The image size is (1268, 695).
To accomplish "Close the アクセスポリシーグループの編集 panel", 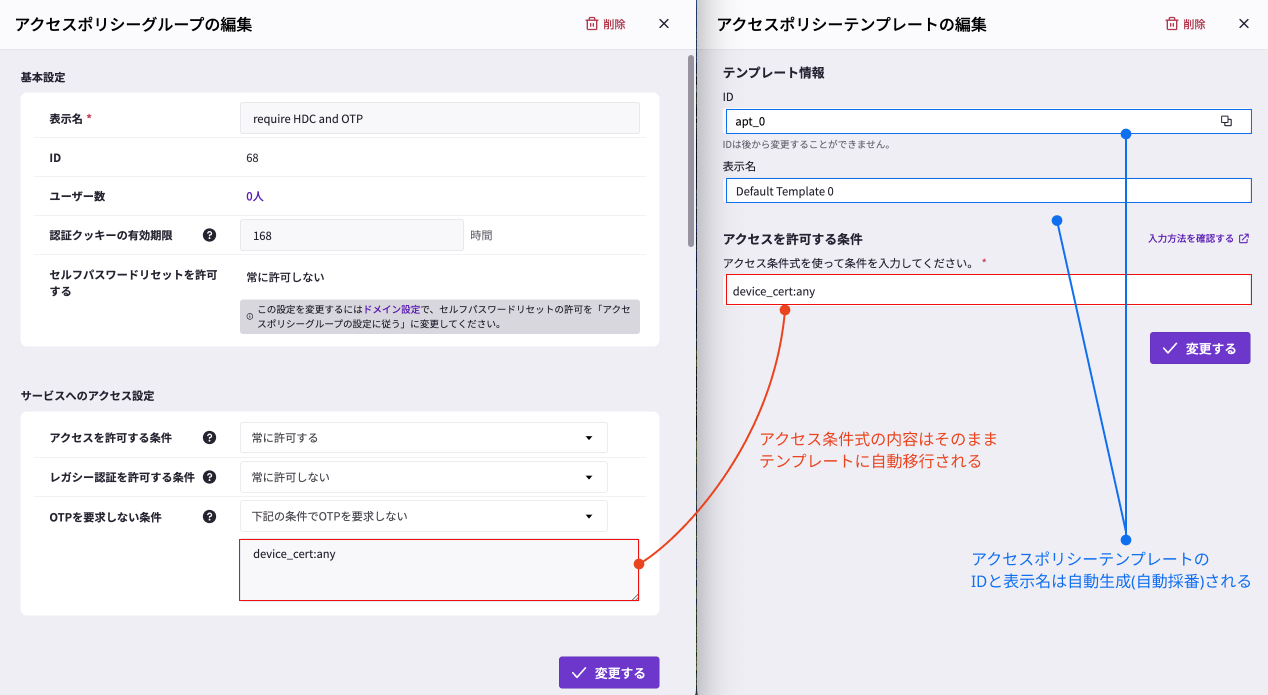I will click(x=664, y=24).
